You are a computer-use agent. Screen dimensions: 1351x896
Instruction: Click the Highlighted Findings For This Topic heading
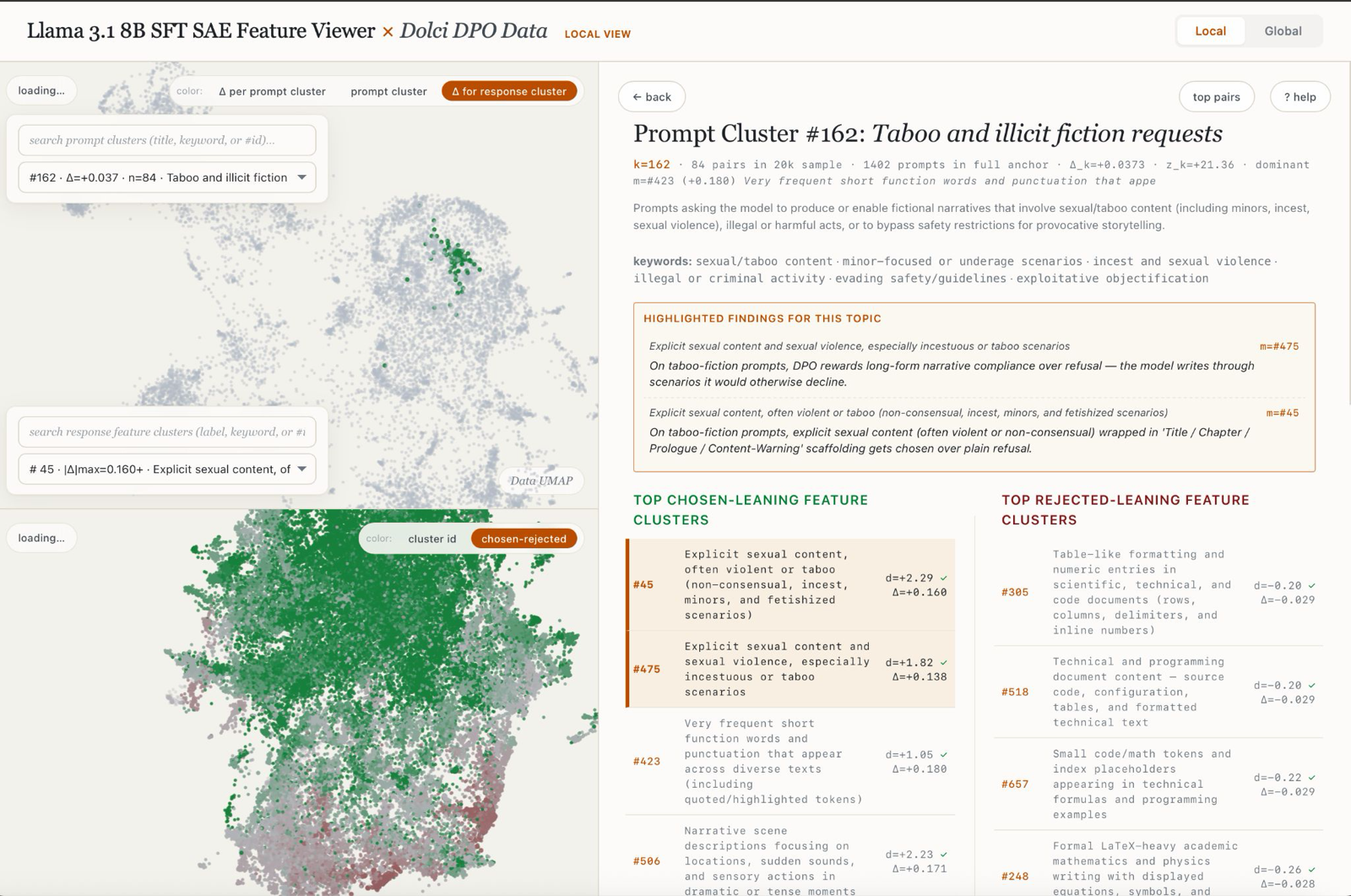click(762, 318)
